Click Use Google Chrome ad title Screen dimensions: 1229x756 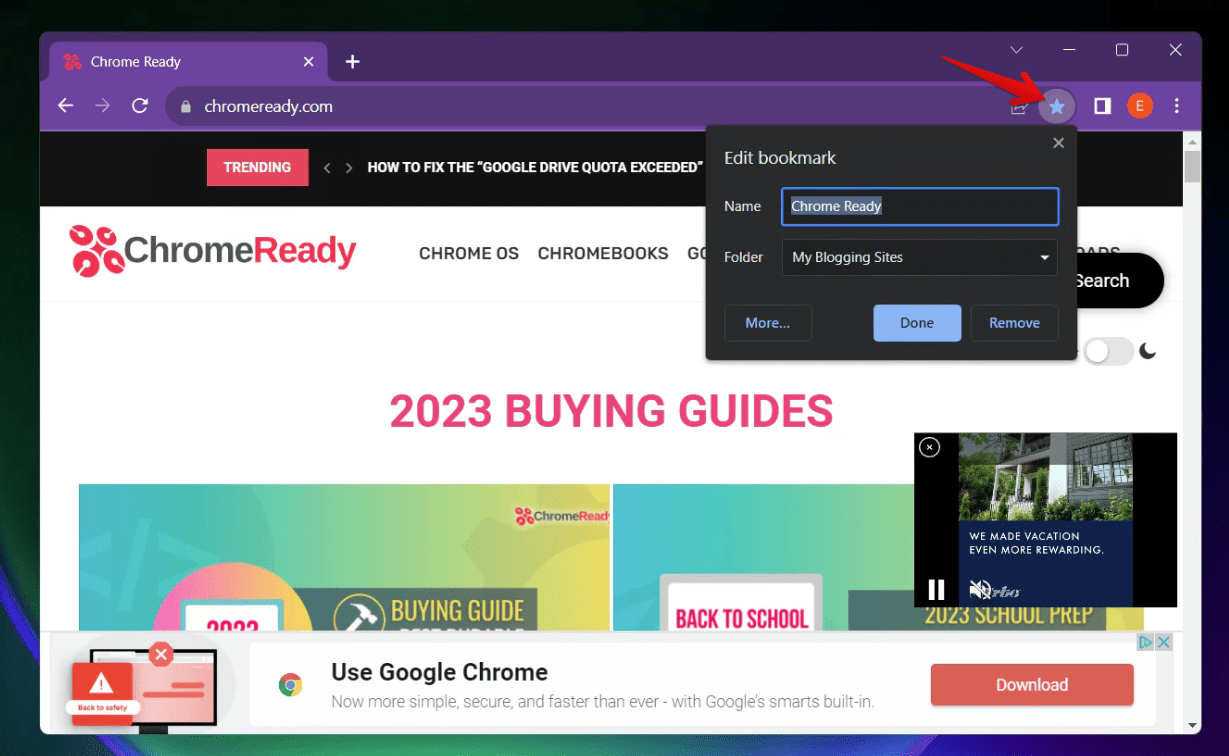[439, 672]
